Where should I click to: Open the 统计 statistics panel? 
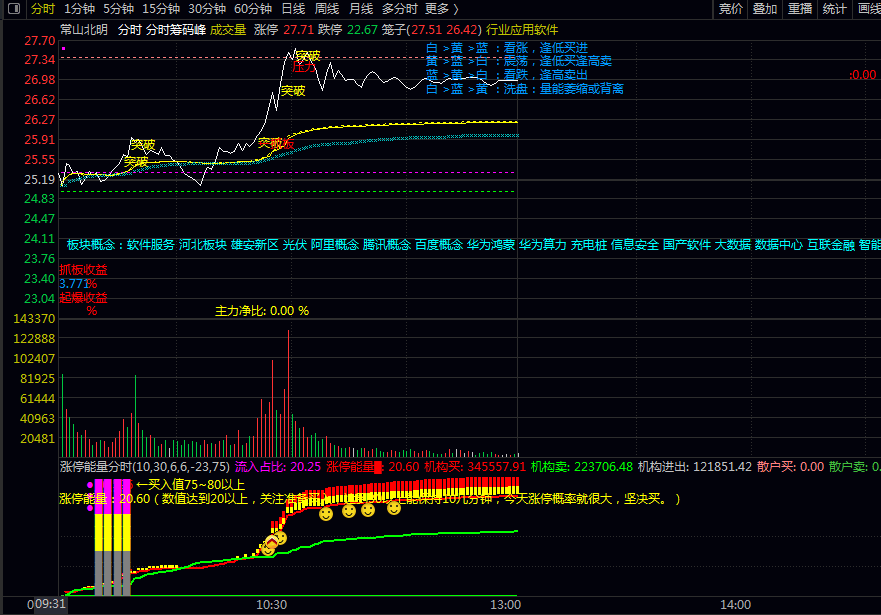pyautogui.click(x=834, y=8)
